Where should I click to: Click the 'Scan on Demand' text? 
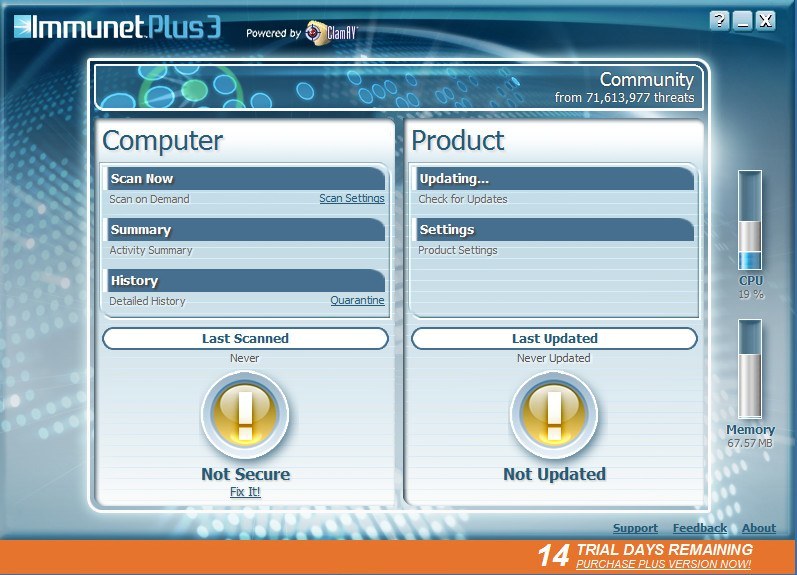point(149,199)
